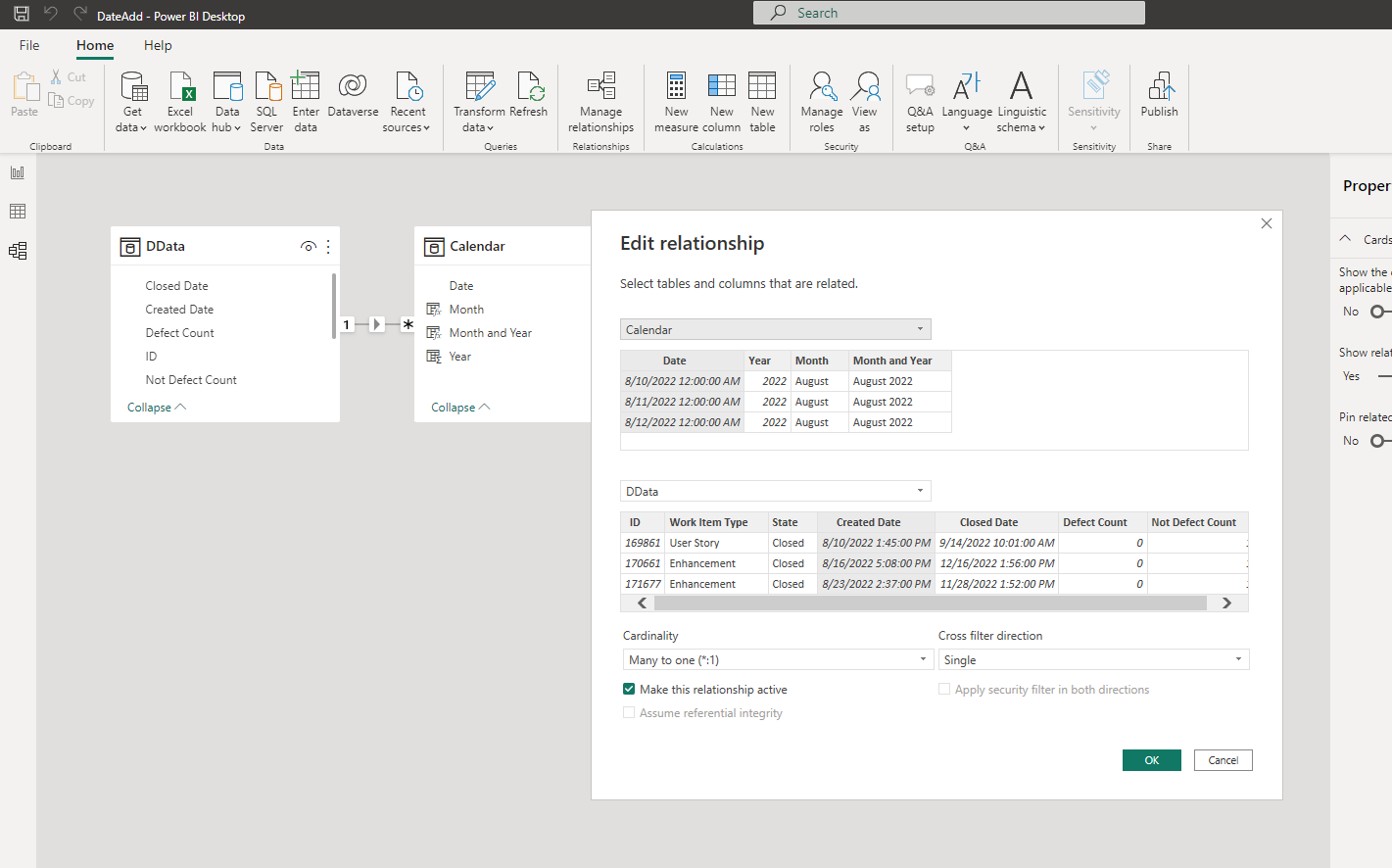The width and height of the screenshot is (1392, 868).
Task: Select the Home ribbon tab
Action: pyautogui.click(x=95, y=45)
